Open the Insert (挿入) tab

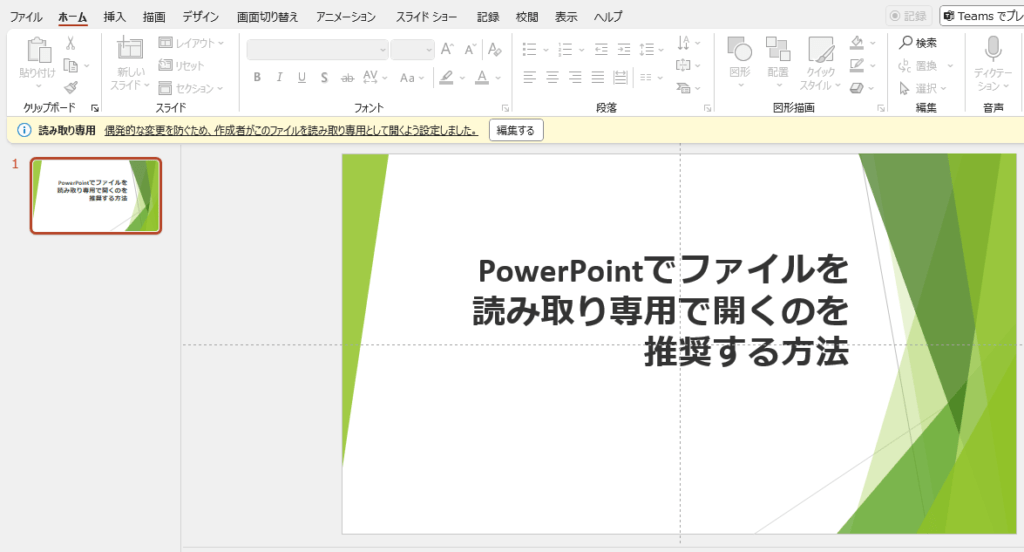coord(115,17)
